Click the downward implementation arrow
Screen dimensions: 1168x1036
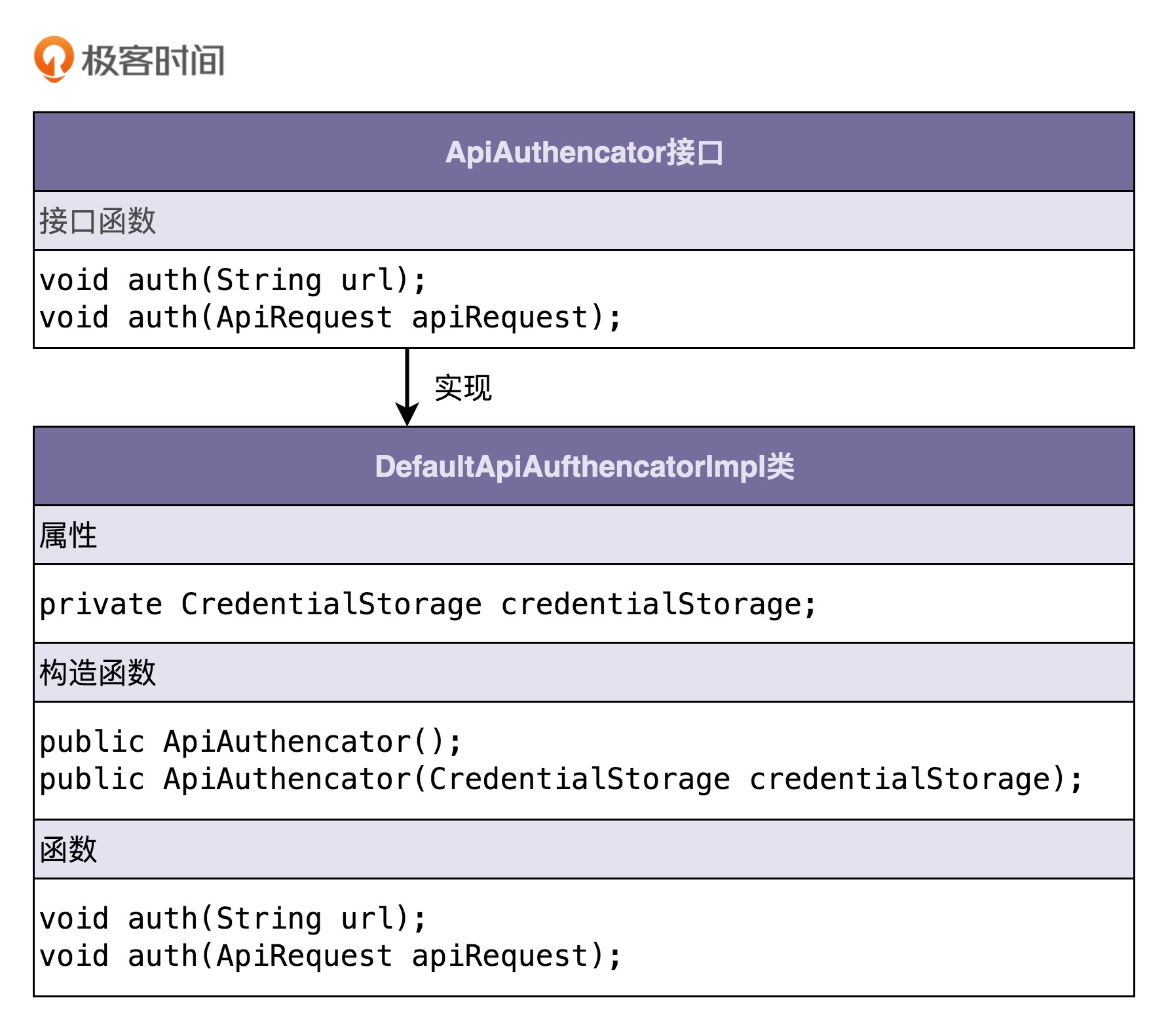pyautogui.click(x=407, y=387)
